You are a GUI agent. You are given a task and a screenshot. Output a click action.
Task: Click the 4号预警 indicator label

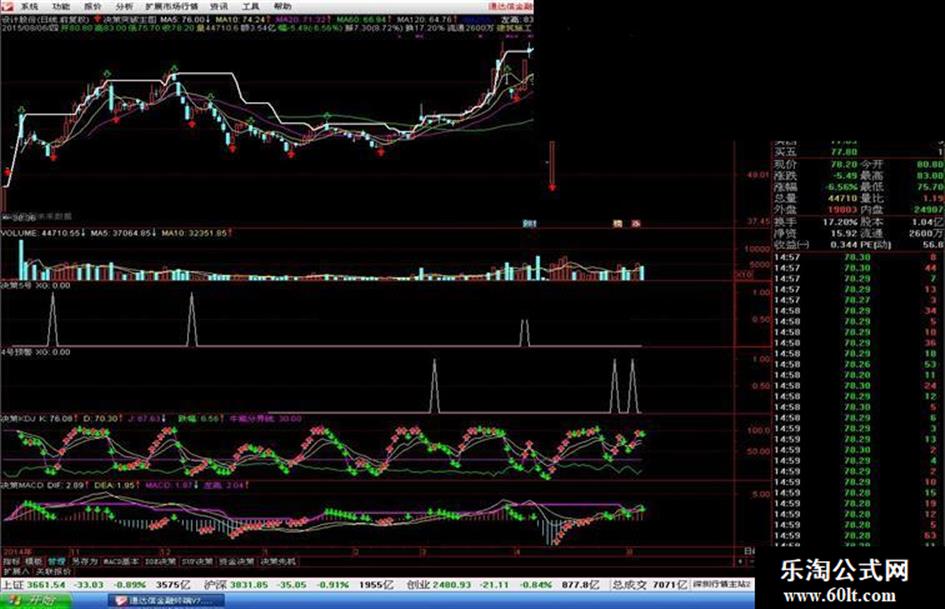17,352
